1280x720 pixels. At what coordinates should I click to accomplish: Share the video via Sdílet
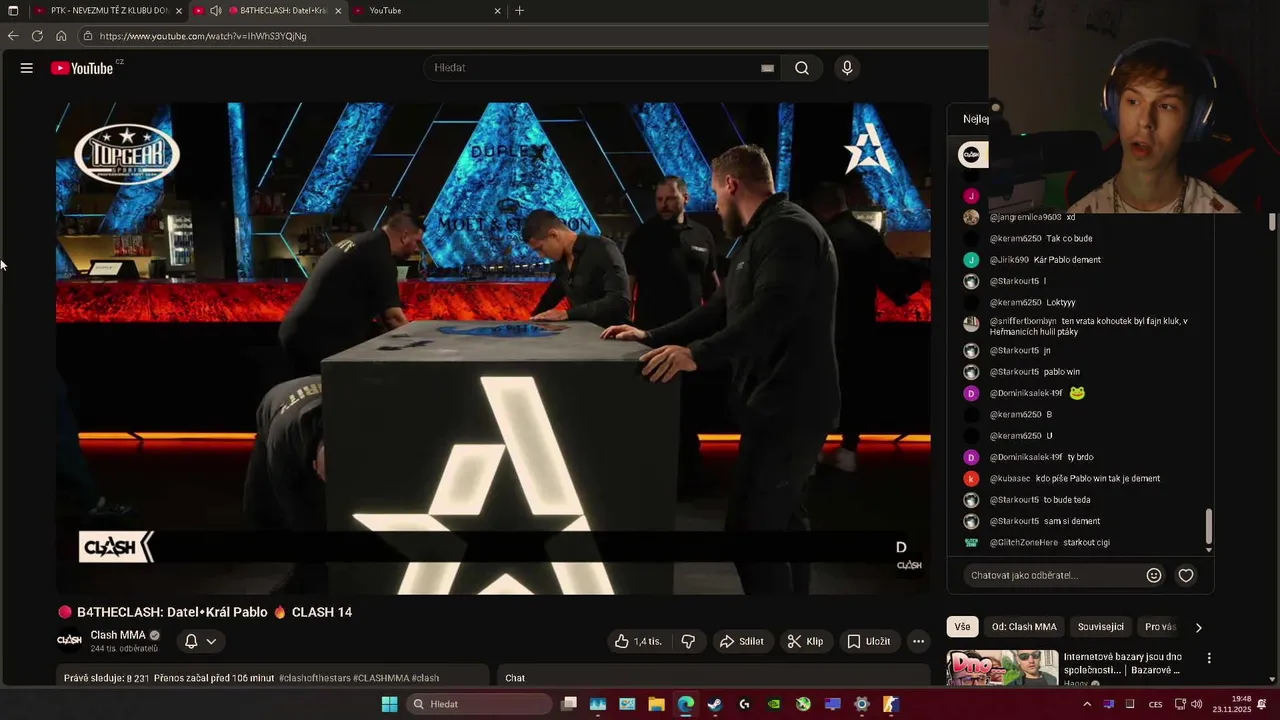[x=742, y=641]
